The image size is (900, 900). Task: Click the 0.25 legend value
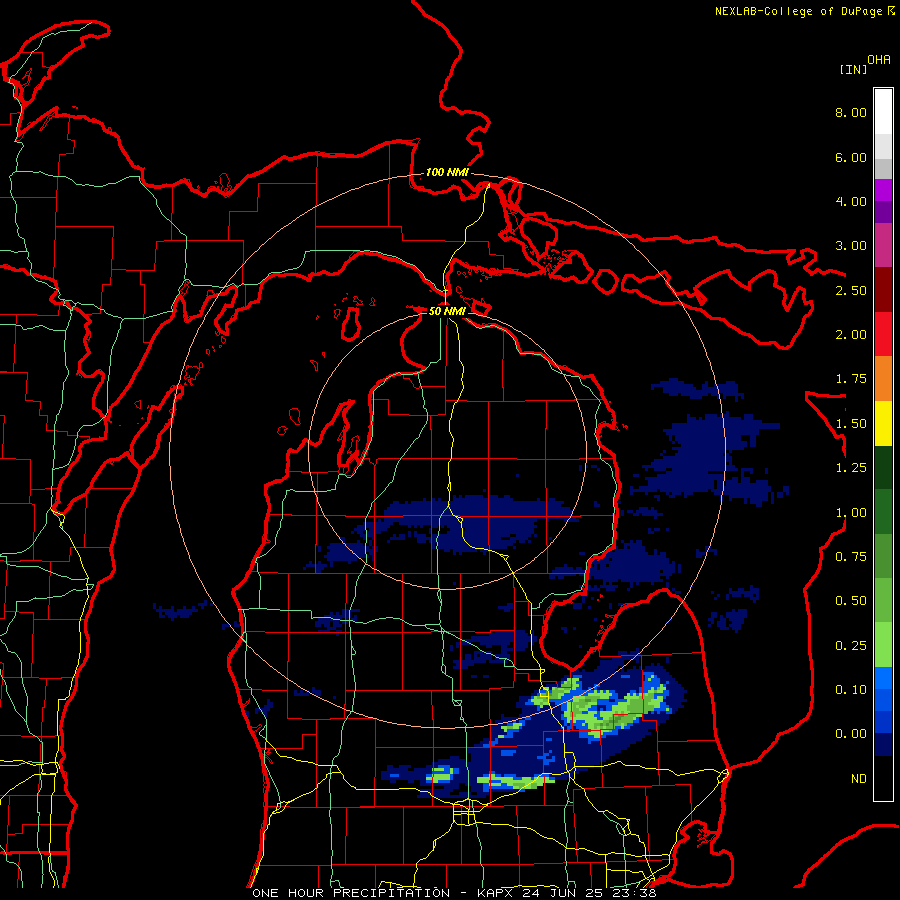851,646
